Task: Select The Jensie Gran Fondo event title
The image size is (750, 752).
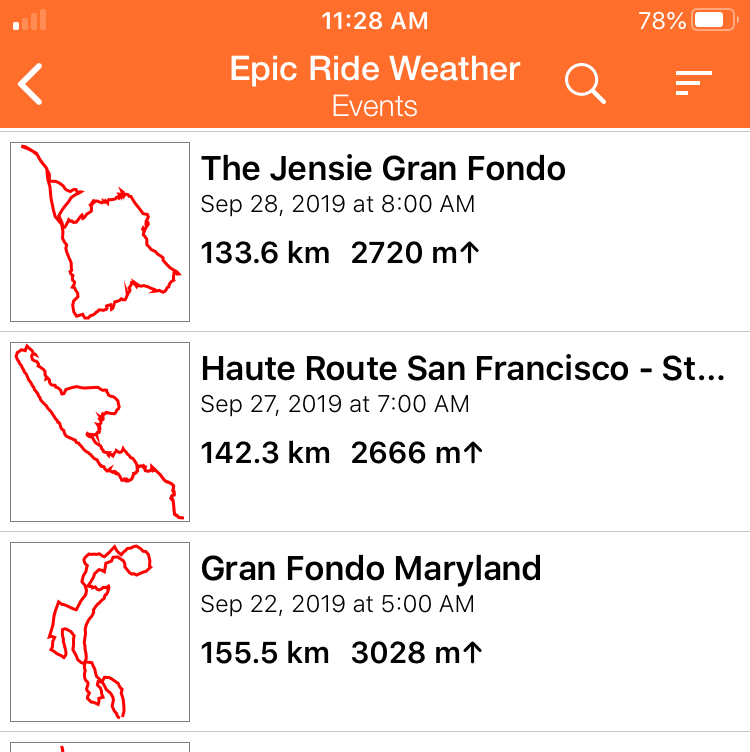Action: [x=383, y=168]
